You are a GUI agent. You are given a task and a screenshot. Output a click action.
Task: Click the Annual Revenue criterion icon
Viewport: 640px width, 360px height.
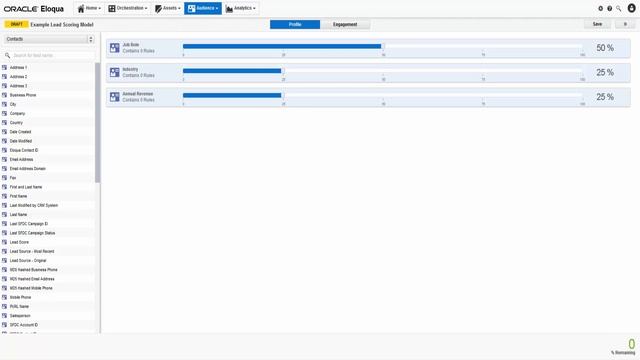(115, 97)
